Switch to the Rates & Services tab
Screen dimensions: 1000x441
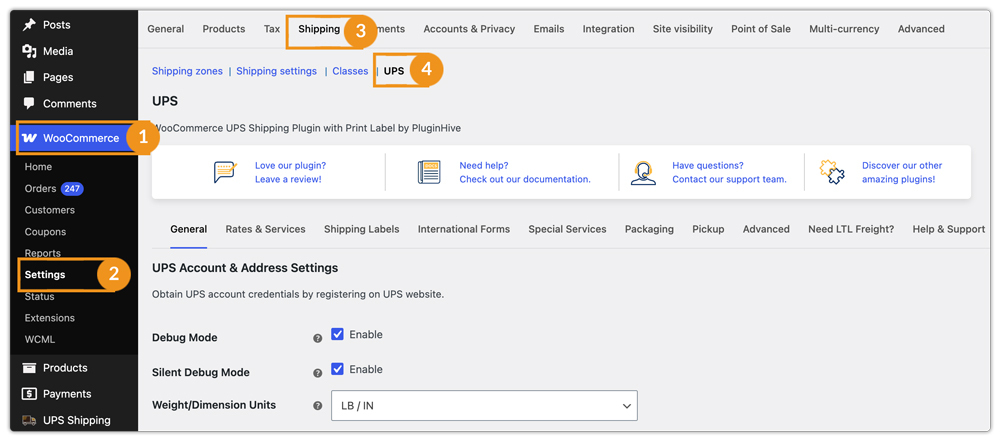[x=265, y=229]
